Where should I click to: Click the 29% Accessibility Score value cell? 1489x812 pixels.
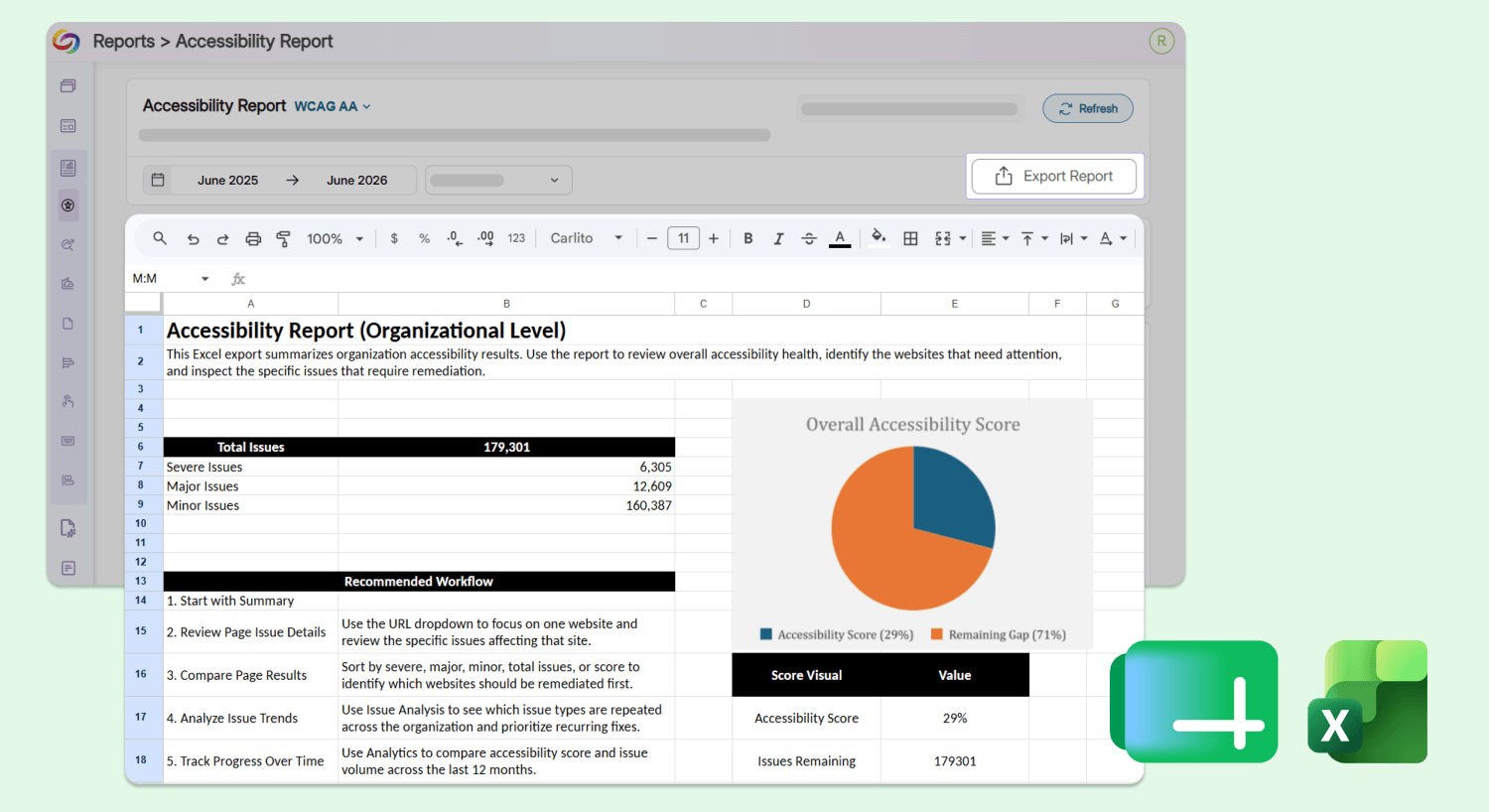[955, 718]
